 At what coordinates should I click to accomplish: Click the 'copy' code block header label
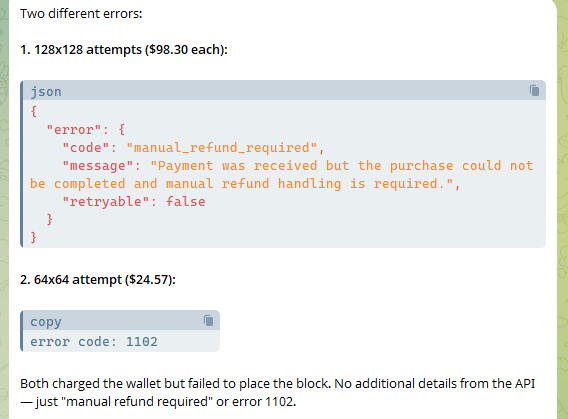click(x=46, y=322)
